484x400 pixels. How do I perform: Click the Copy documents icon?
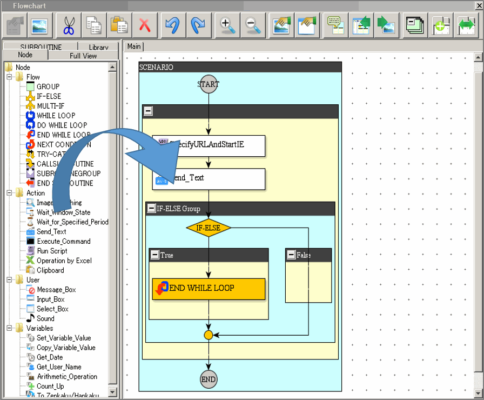(x=94, y=25)
